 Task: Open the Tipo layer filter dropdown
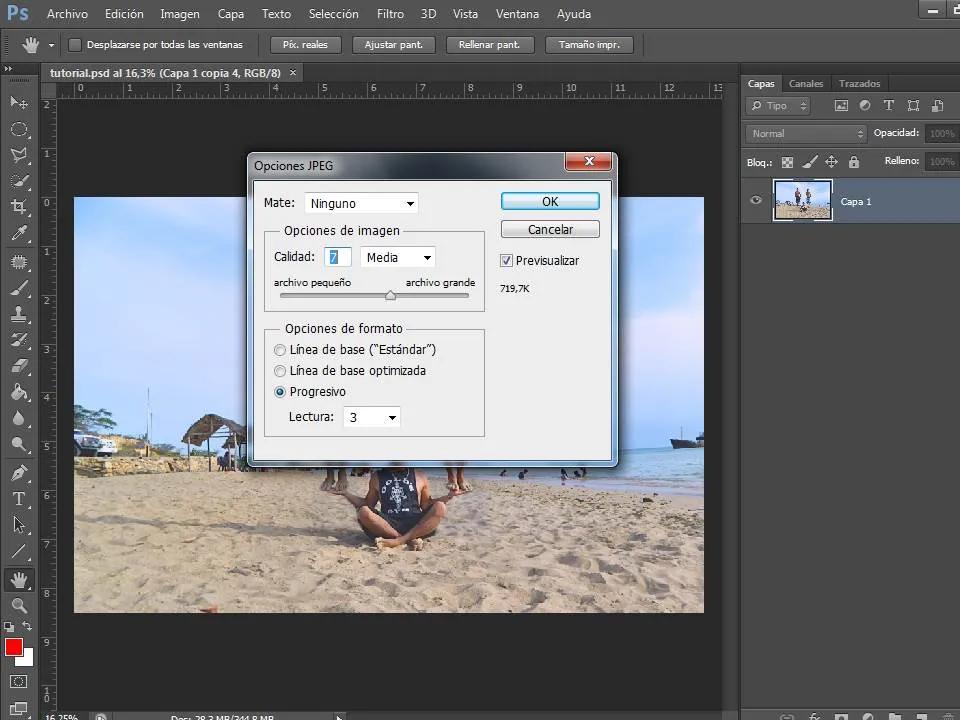coord(778,105)
